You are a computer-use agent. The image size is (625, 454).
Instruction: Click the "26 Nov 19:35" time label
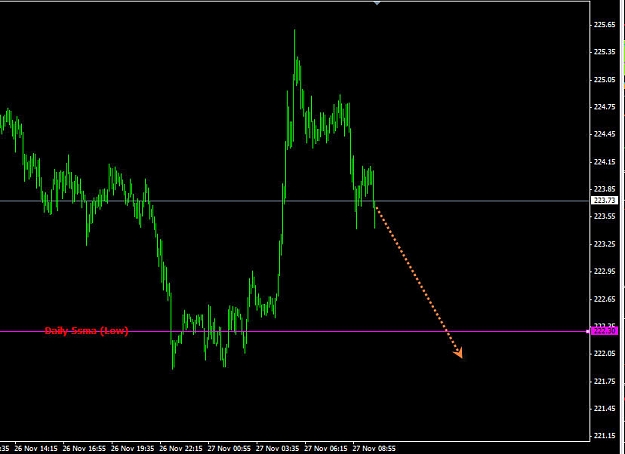click(133, 448)
